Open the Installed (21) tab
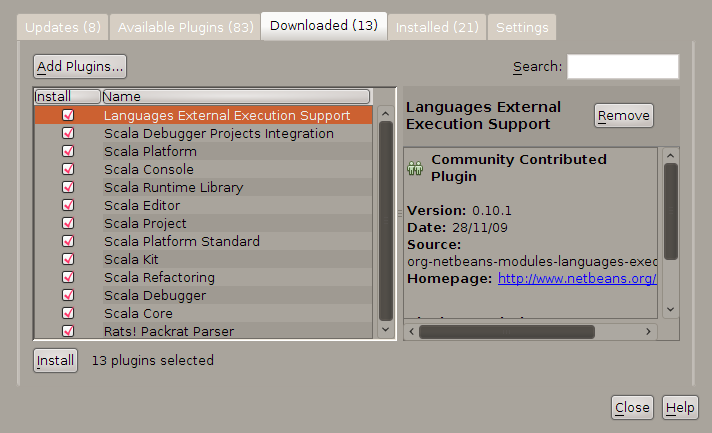The width and height of the screenshot is (712, 433). [437, 27]
